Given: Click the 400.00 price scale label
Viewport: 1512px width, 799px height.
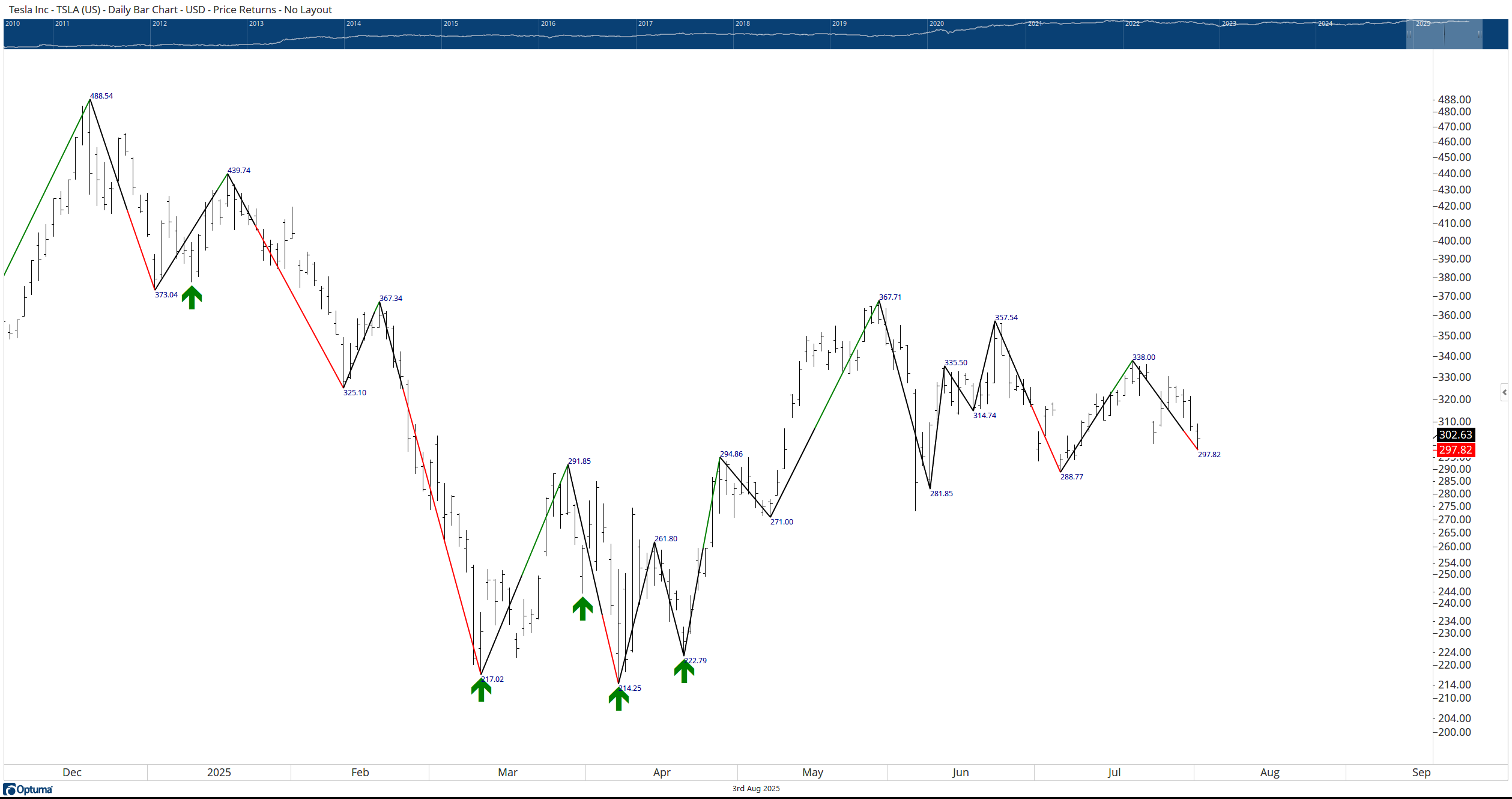Looking at the screenshot, I should click(x=1454, y=240).
